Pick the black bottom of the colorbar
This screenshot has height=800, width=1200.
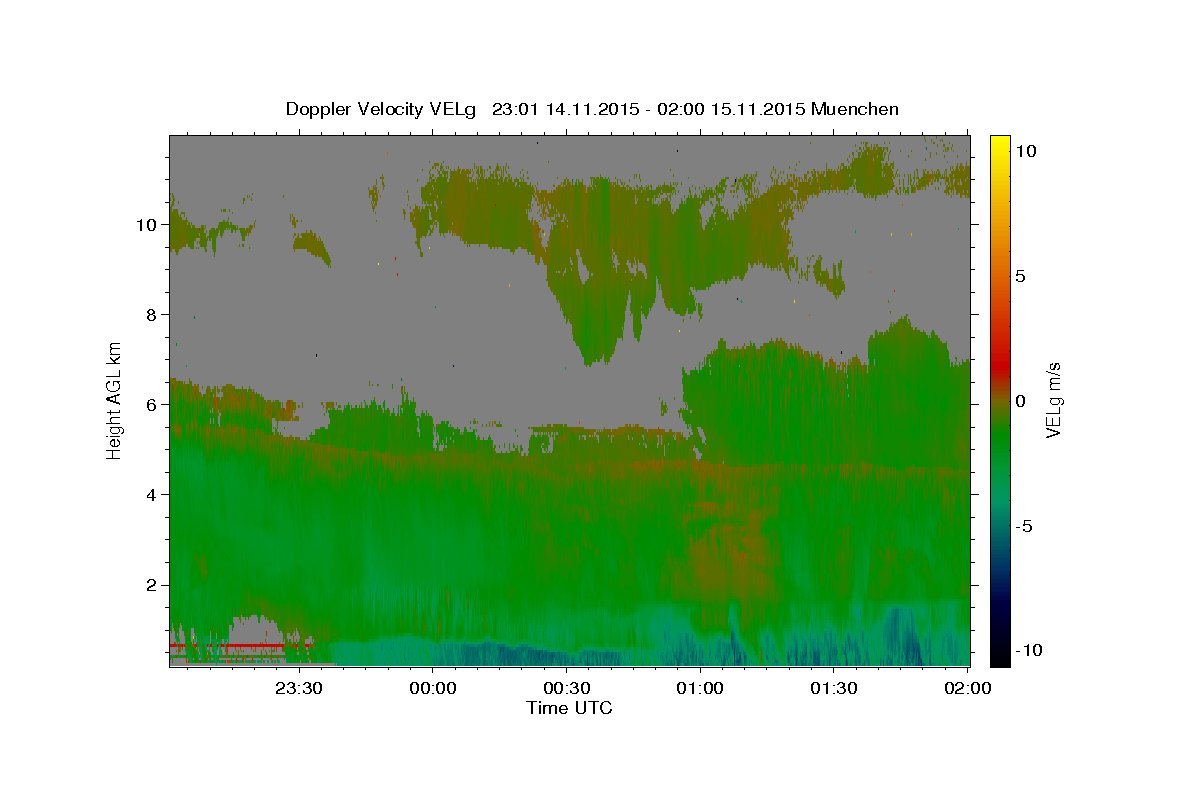coord(1000,658)
